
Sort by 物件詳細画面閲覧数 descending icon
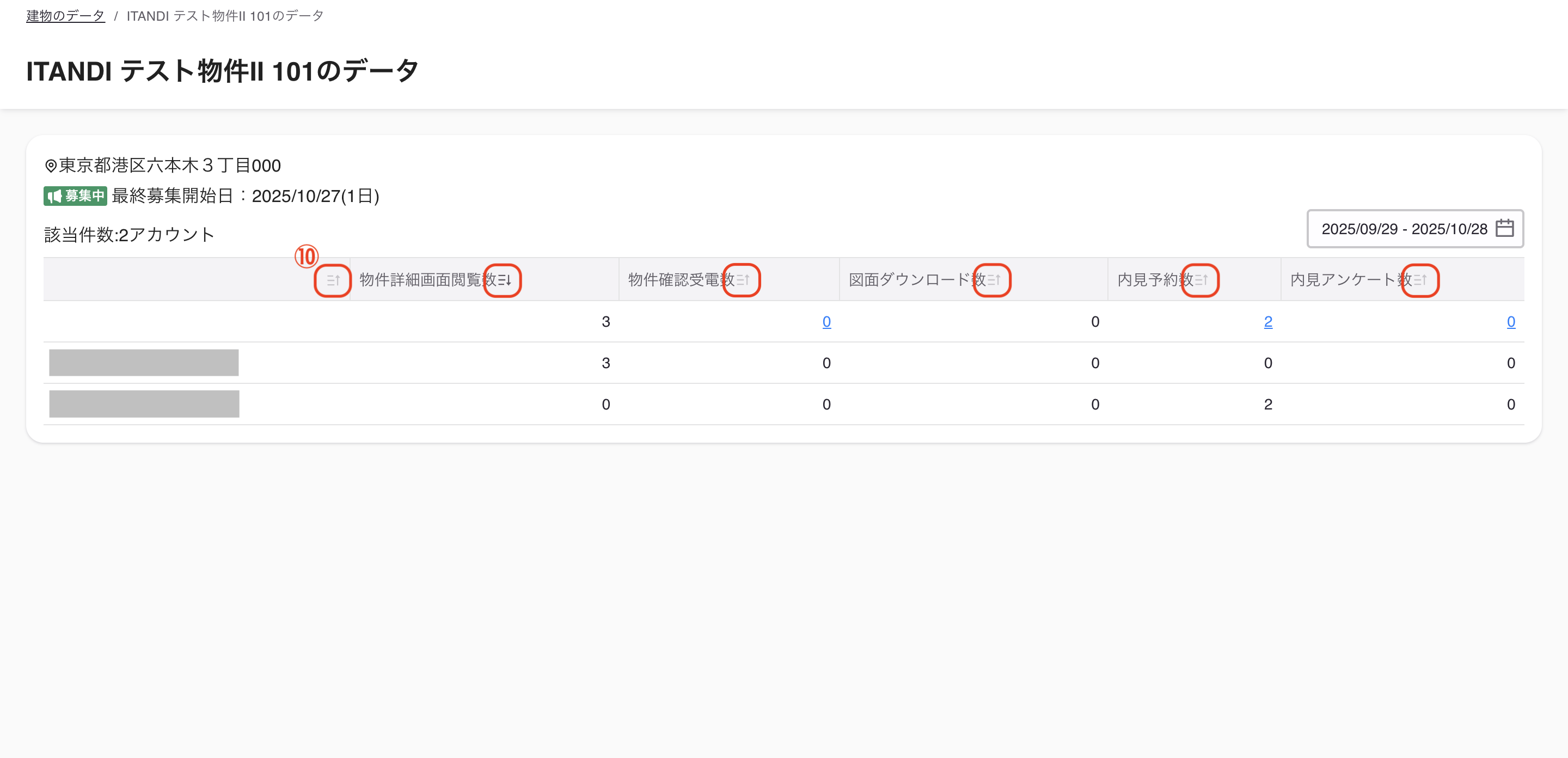coord(504,280)
